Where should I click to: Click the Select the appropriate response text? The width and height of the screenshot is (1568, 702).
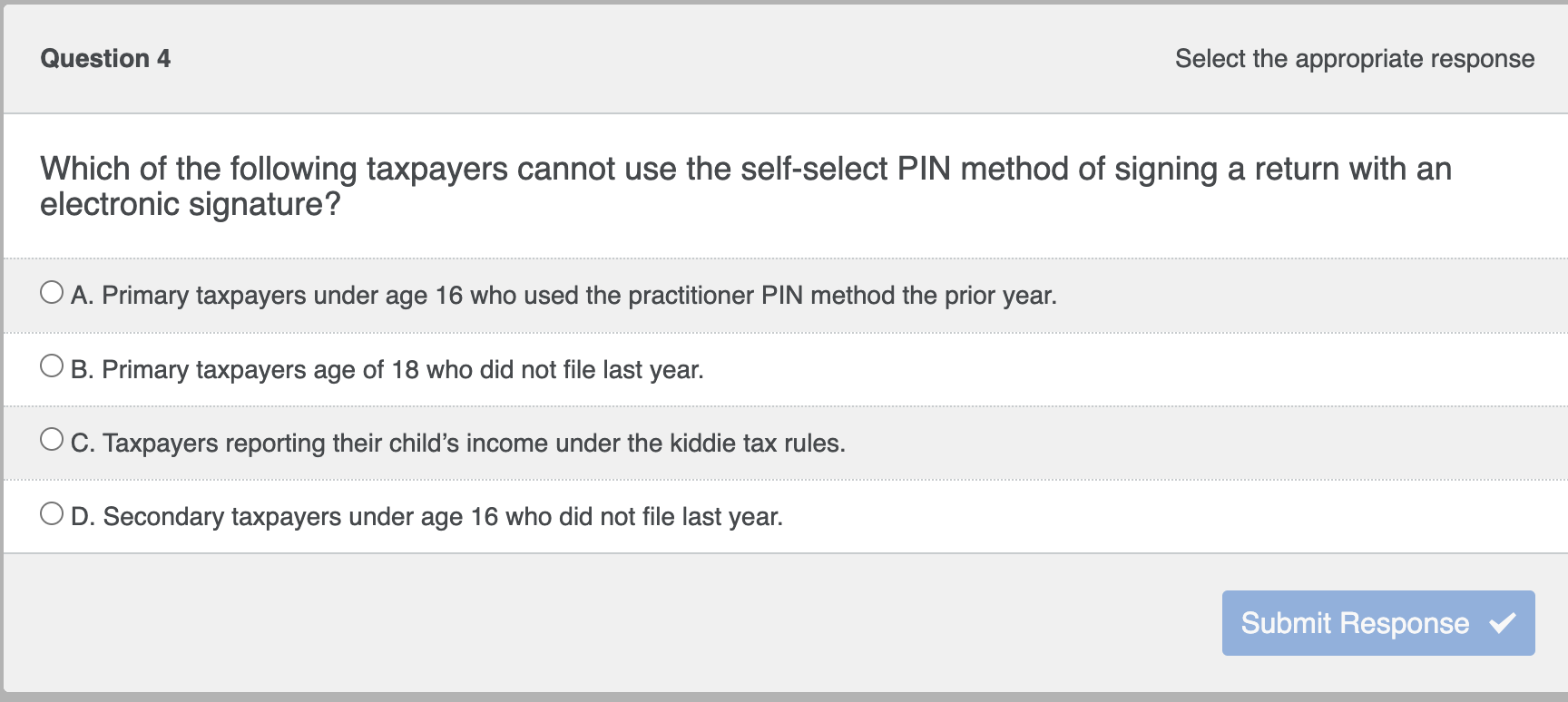[1353, 58]
